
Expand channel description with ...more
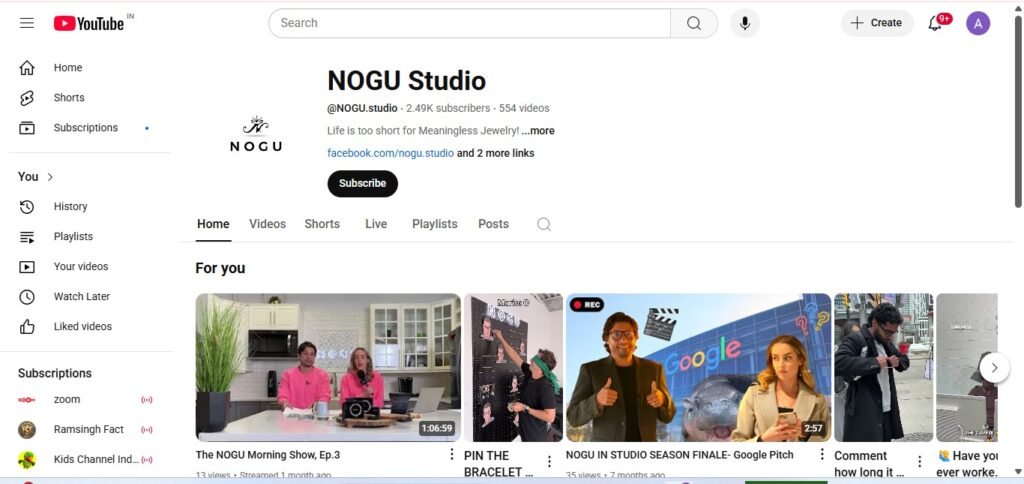point(538,131)
